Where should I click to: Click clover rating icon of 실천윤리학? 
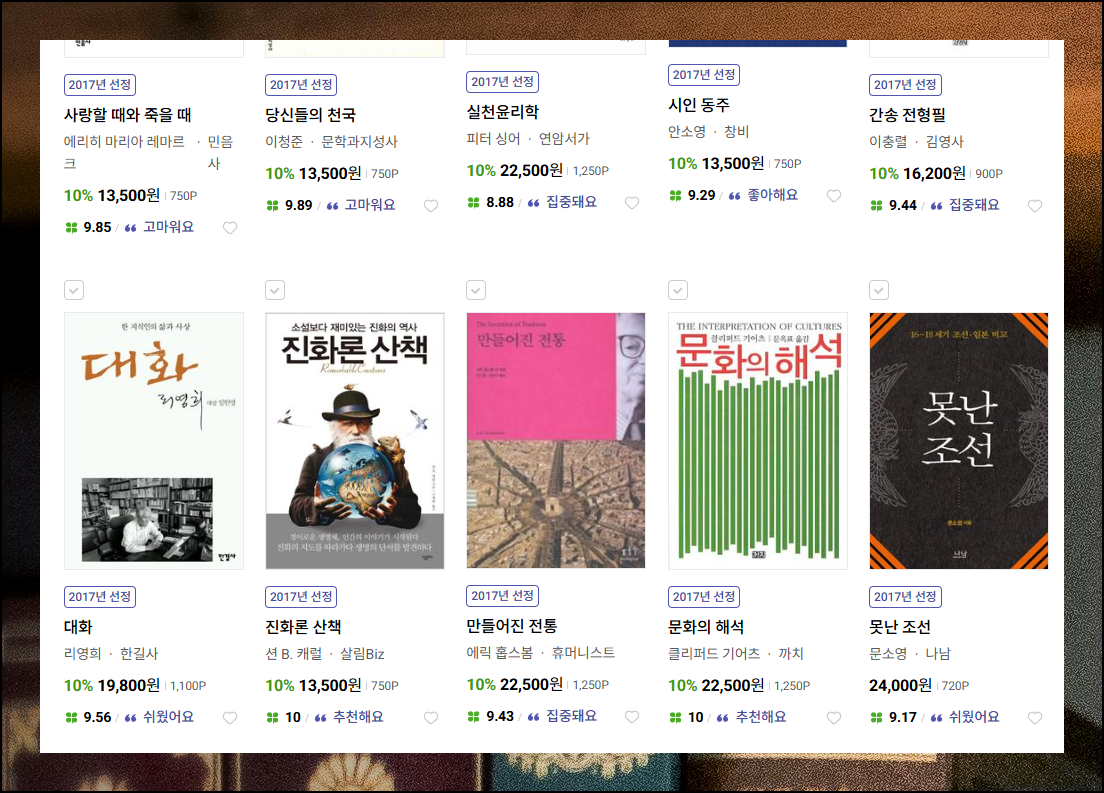[474, 203]
